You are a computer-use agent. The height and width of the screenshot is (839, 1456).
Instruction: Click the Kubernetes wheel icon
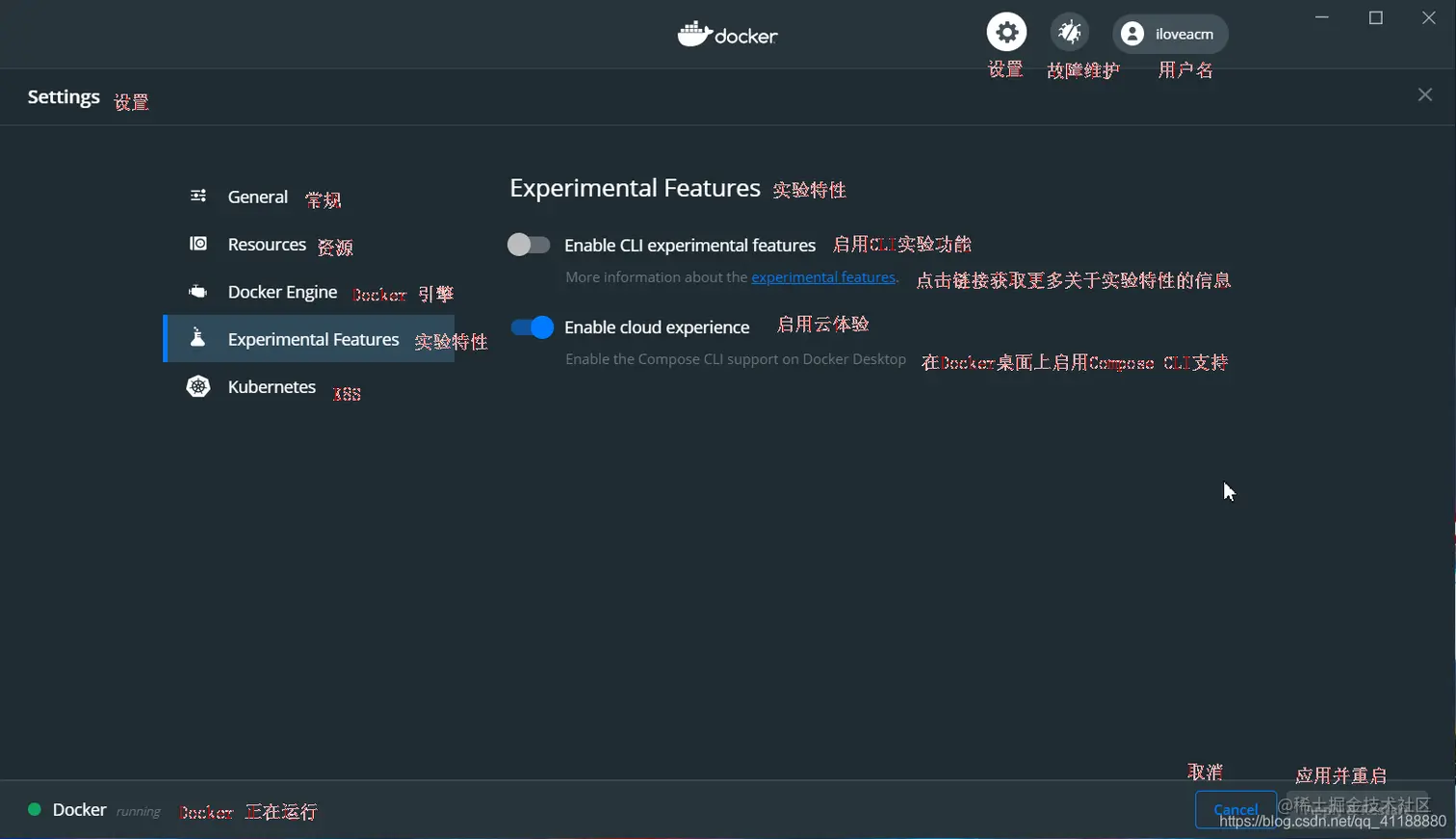pos(198,386)
